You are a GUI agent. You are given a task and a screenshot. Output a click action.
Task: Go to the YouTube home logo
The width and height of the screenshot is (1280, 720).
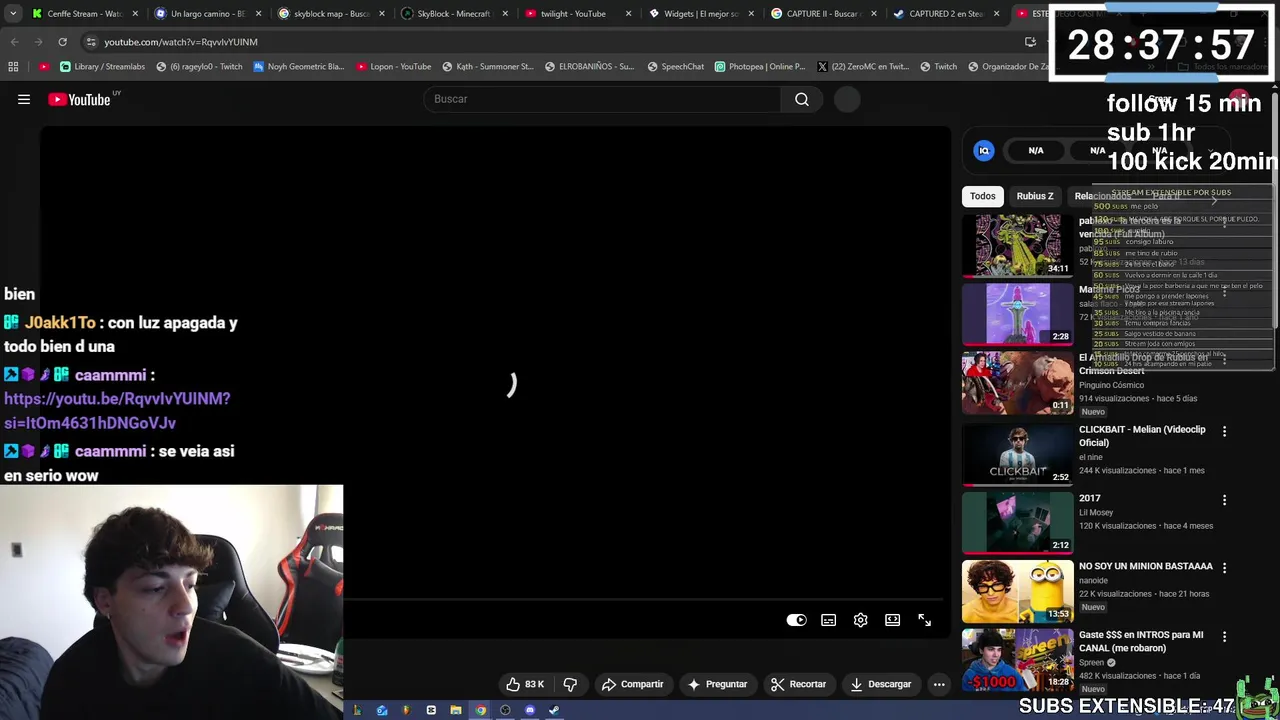[x=79, y=99]
